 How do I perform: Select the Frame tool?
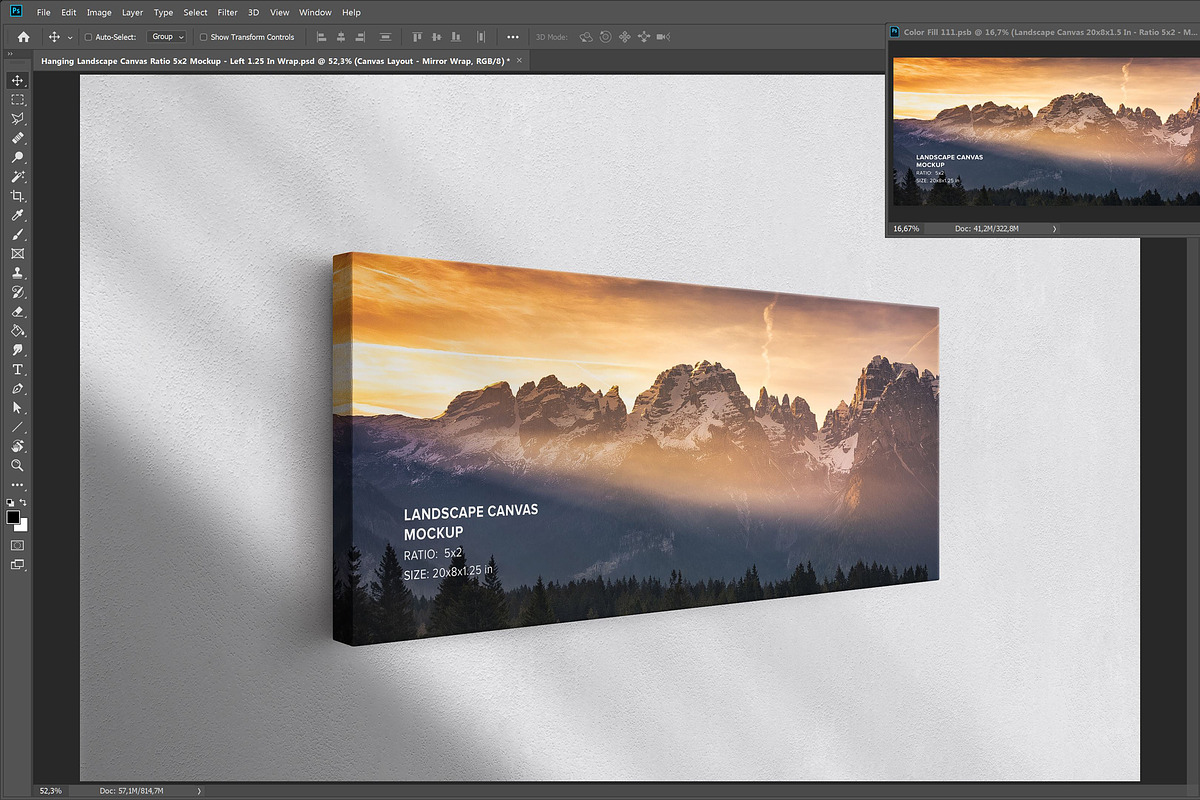click(17, 254)
